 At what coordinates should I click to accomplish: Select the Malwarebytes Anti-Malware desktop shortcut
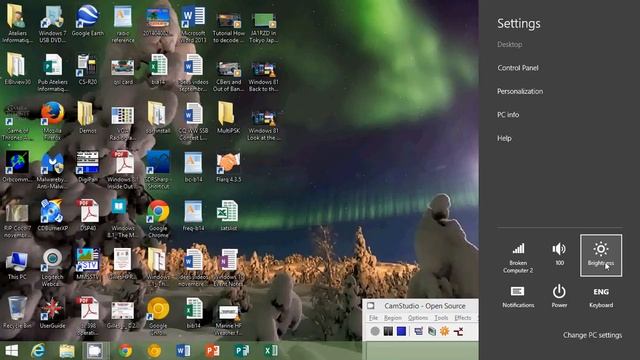pyautogui.click(x=52, y=170)
